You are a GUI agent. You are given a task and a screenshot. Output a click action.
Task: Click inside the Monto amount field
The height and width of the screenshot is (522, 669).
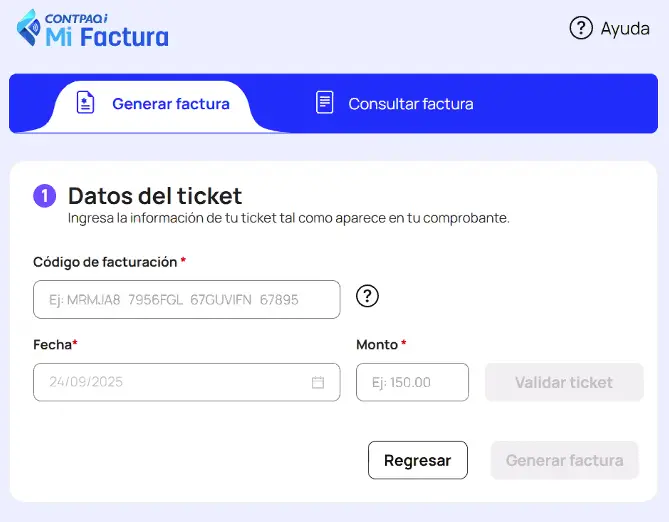pyautogui.click(x=412, y=382)
